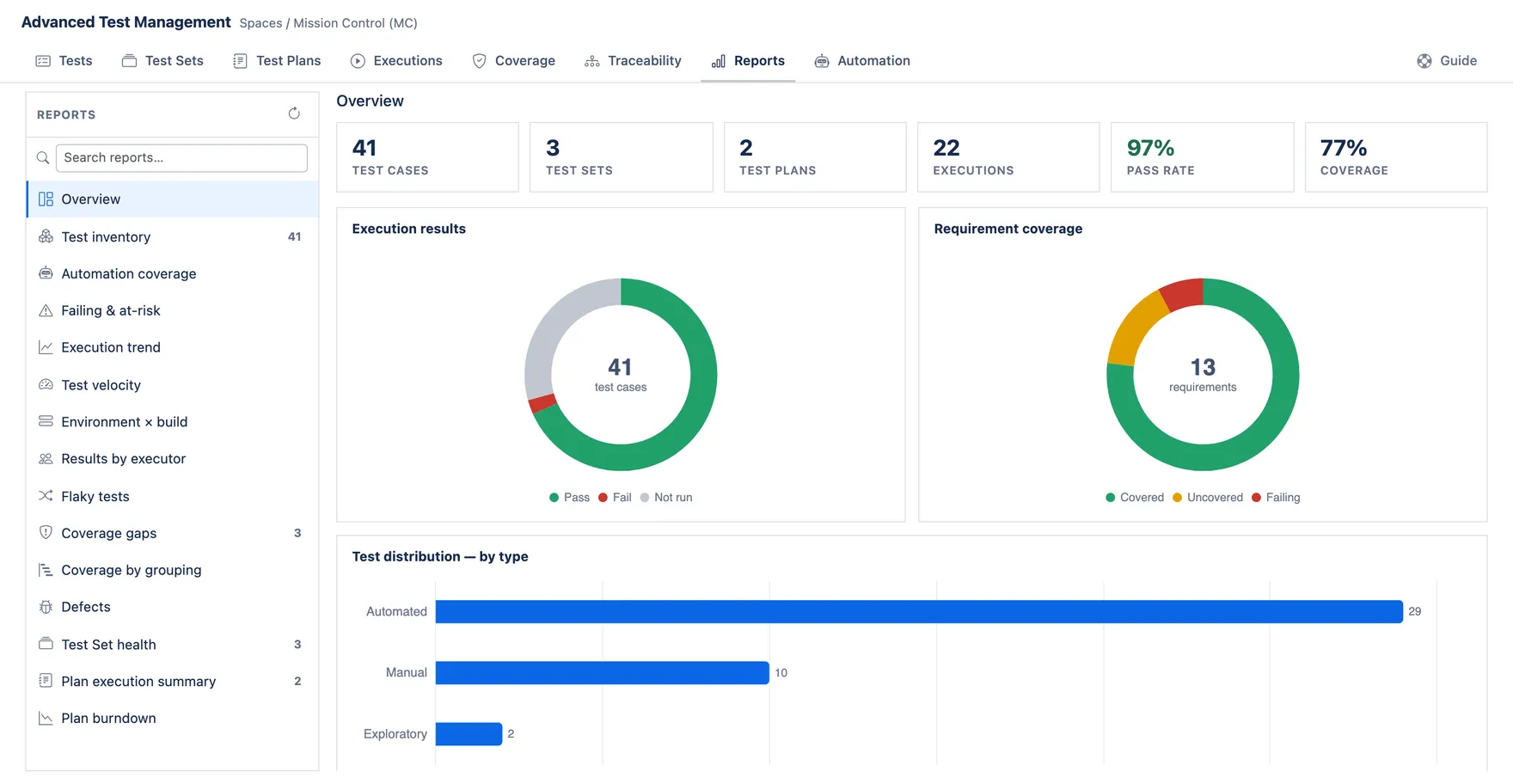The image size is (1513, 784).
Task: Click the 97% Pass Rate card
Action: click(1202, 157)
